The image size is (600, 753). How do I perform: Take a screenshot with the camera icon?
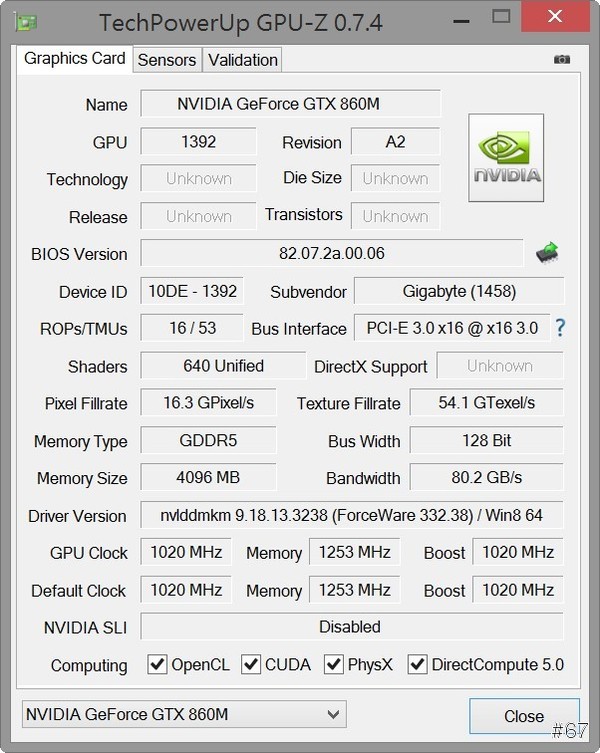click(x=562, y=59)
